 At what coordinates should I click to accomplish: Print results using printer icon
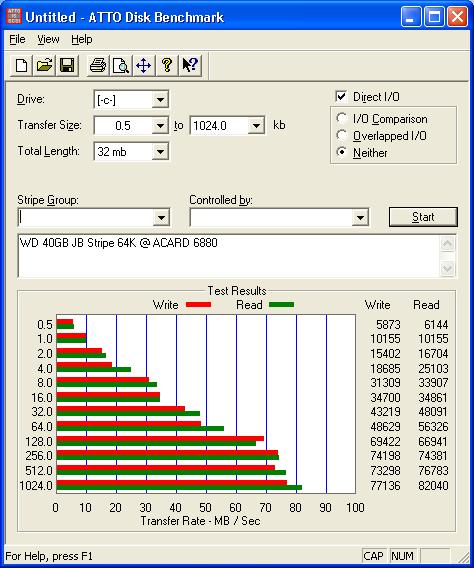click(x=98, y=66)
